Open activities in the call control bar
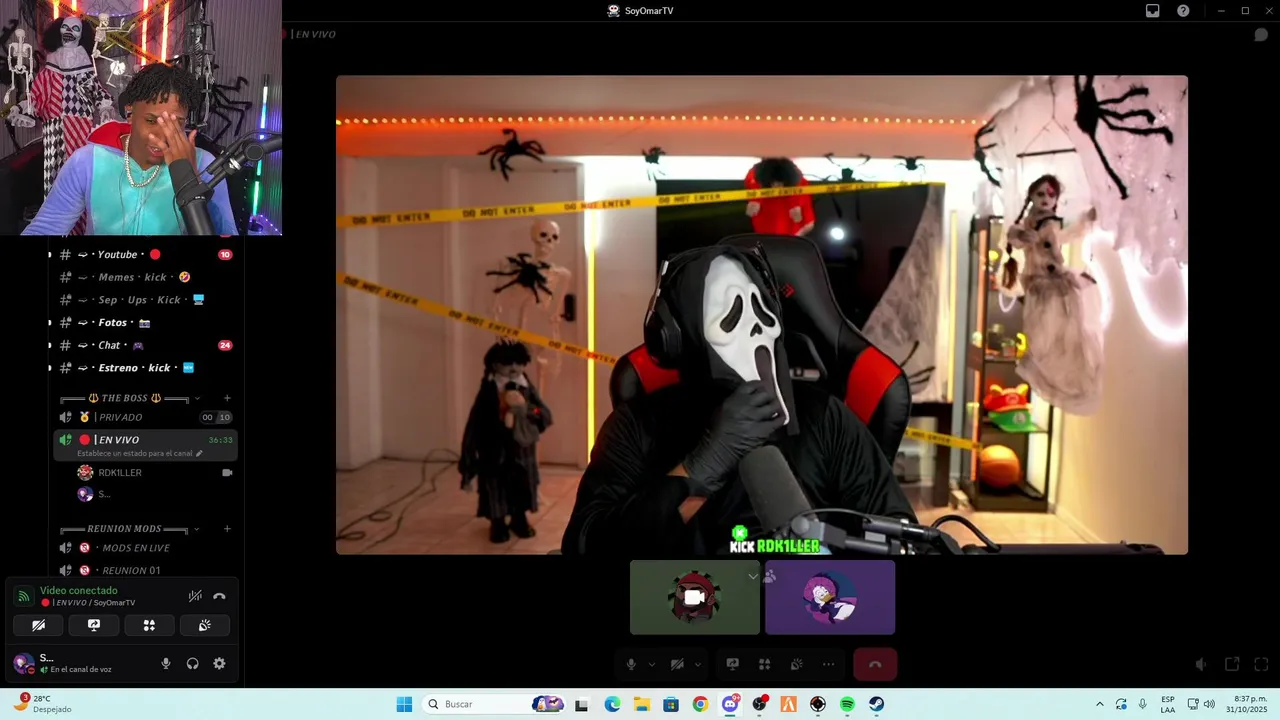Screen dimensions: 1280x720 [764, 665]
